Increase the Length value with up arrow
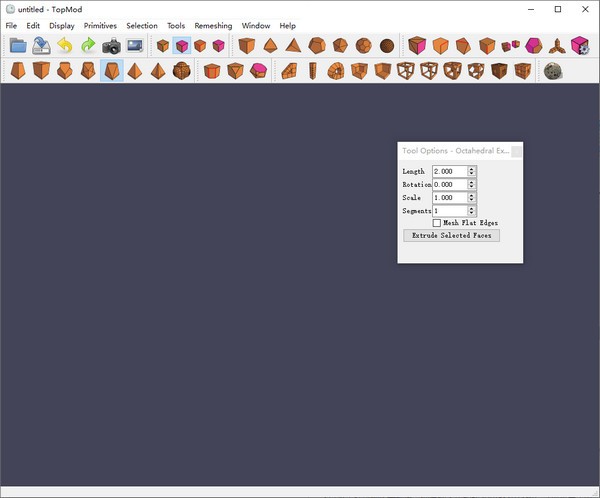 472,168
